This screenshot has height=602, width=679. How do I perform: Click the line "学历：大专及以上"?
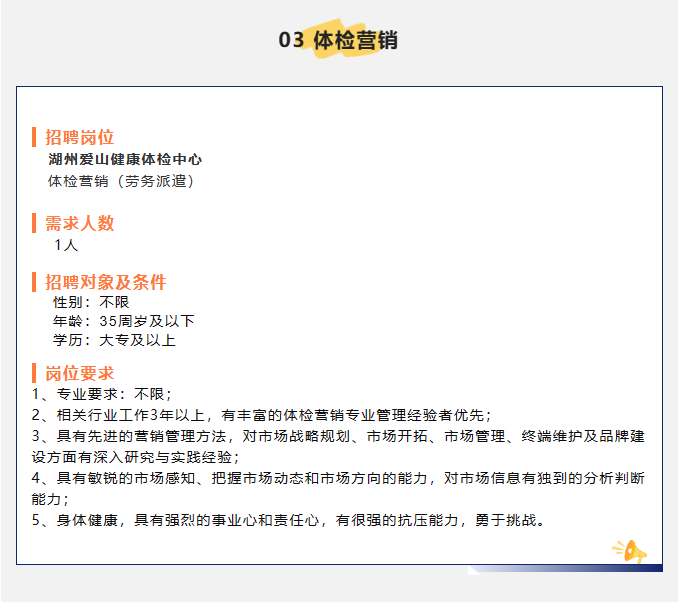point(114,340)
